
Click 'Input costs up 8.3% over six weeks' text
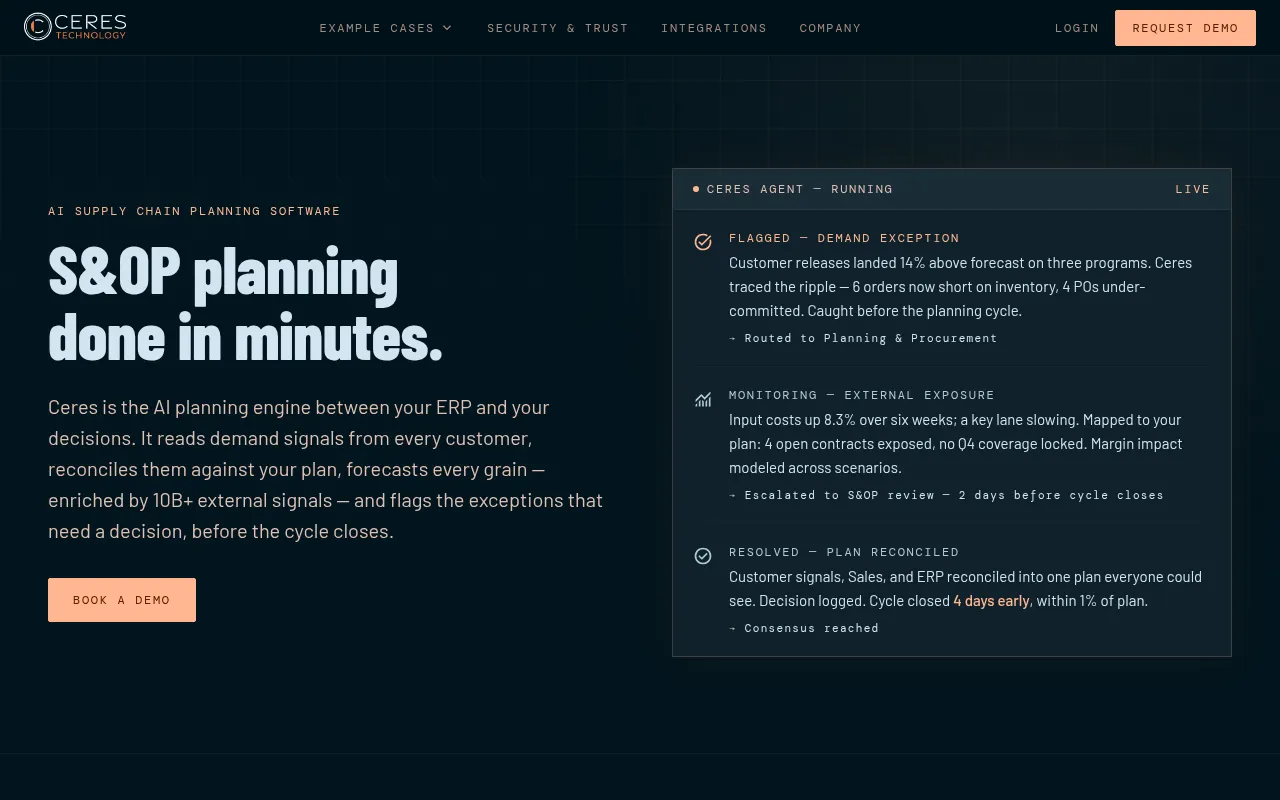[x=955, y=444]
